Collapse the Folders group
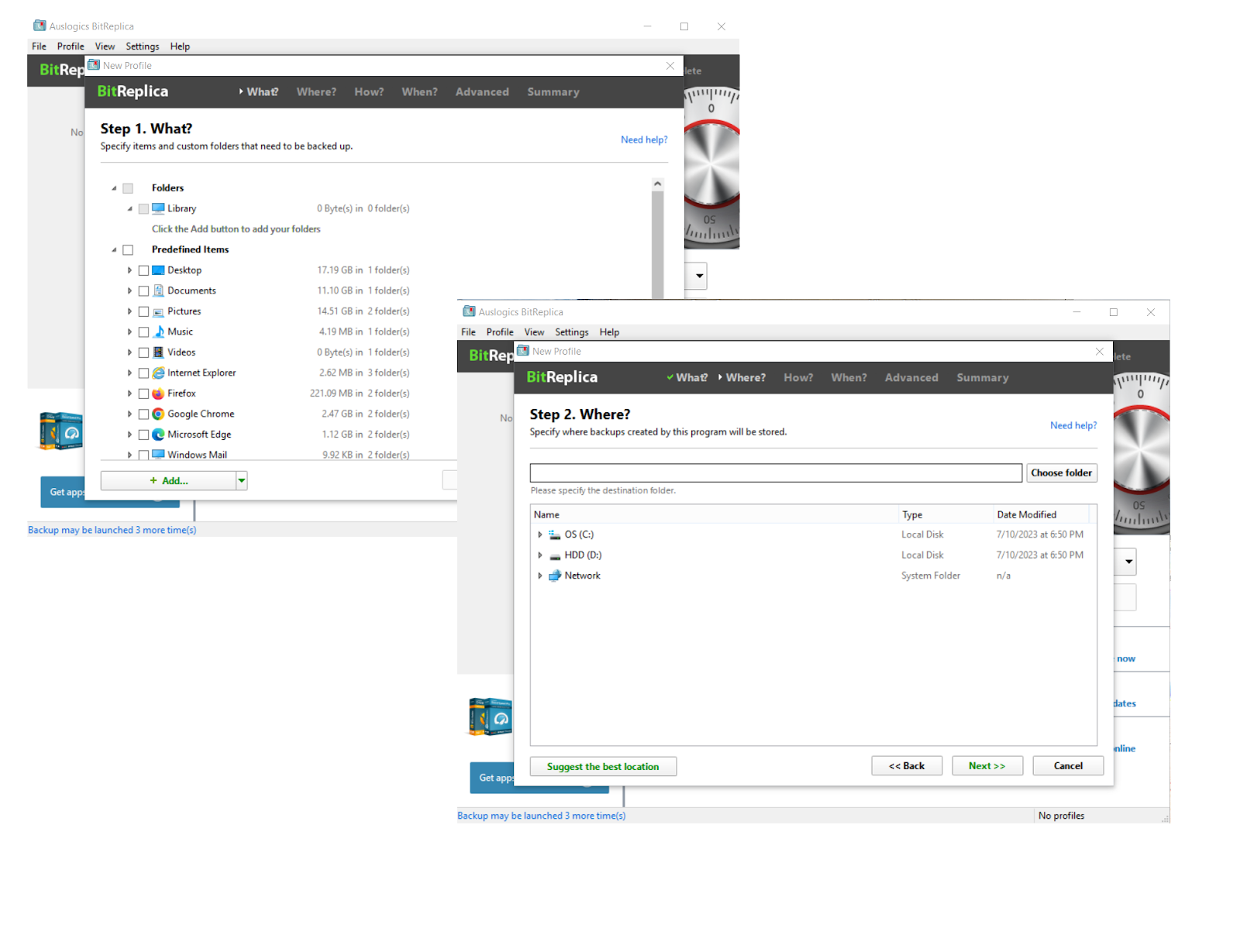The width and height of the screenshot is (1240, 952). tap(114, 188)
